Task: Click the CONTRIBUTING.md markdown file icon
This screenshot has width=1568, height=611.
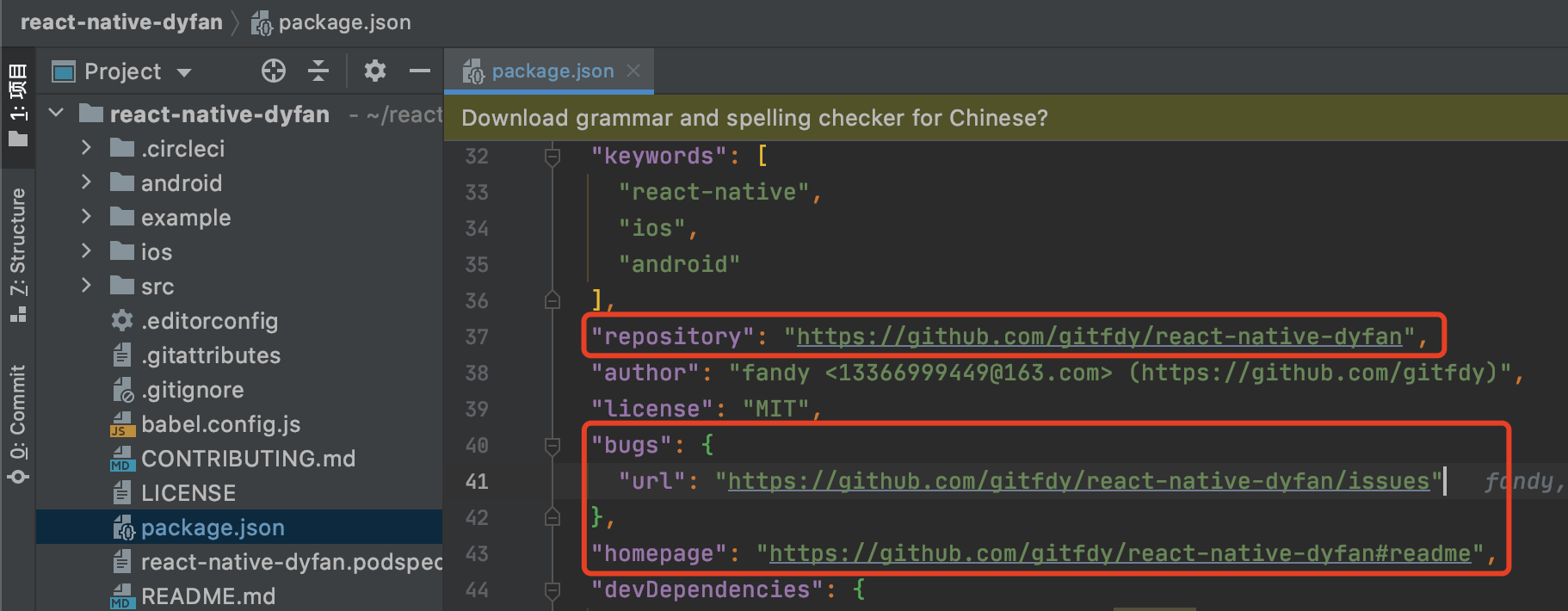Action: [x=122, y=459]
